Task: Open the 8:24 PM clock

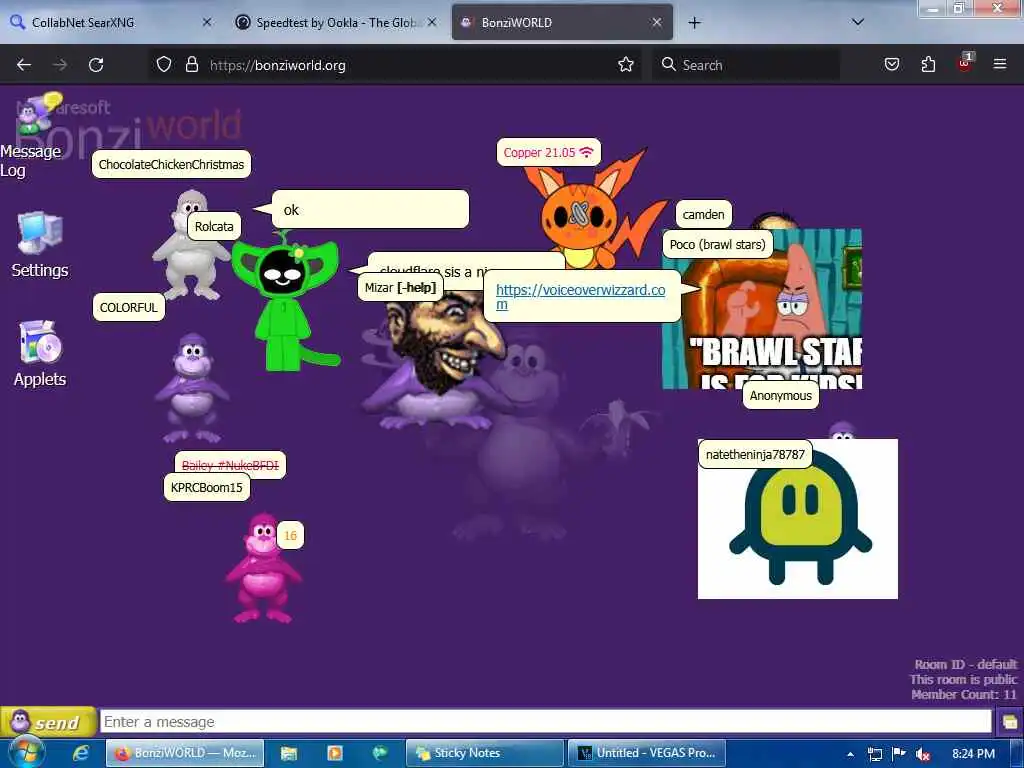Action: tap(973, 754)
